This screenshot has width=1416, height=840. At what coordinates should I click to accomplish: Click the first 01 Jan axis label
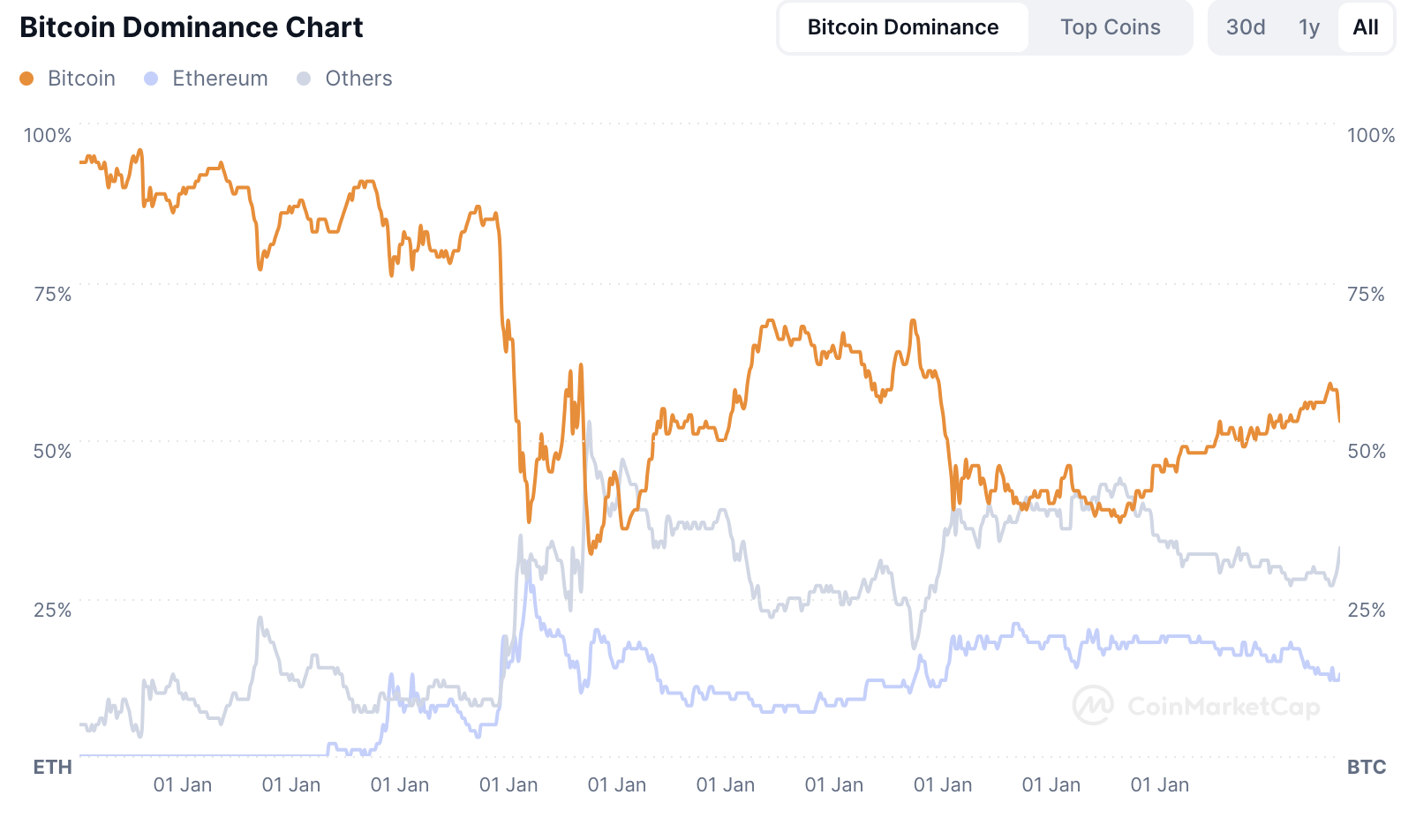click(183, 784)
